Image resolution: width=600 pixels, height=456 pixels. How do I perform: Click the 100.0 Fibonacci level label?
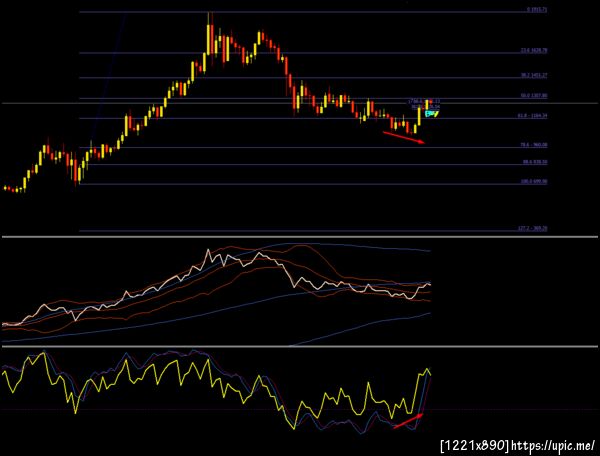coord(534,182)
